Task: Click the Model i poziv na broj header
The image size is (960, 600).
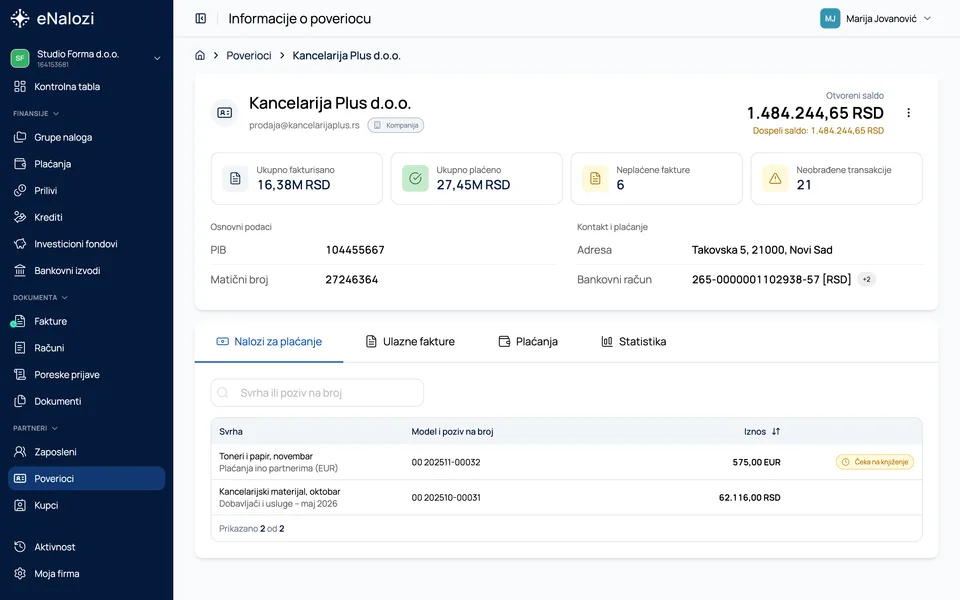Action: pos(452,432)
